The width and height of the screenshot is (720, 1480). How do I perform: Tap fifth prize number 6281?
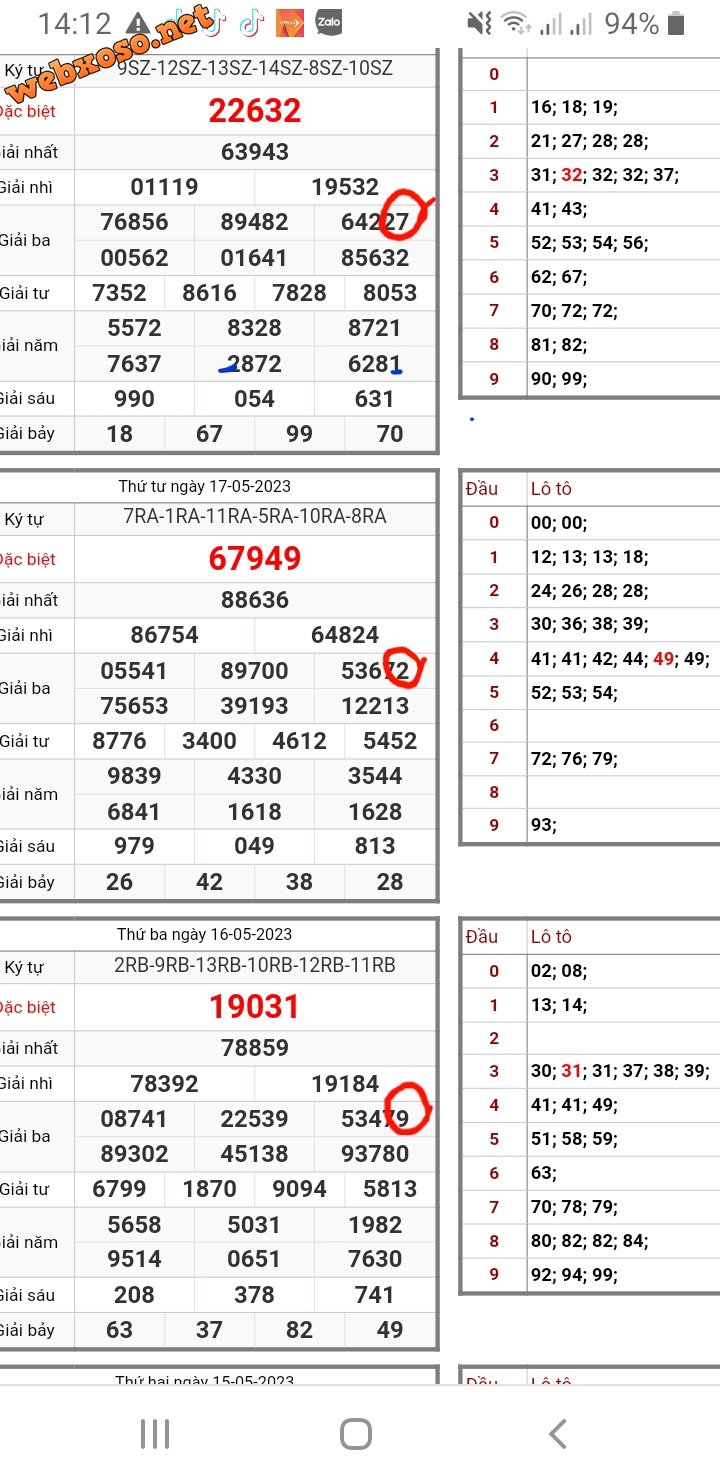(x=375, y=364)
